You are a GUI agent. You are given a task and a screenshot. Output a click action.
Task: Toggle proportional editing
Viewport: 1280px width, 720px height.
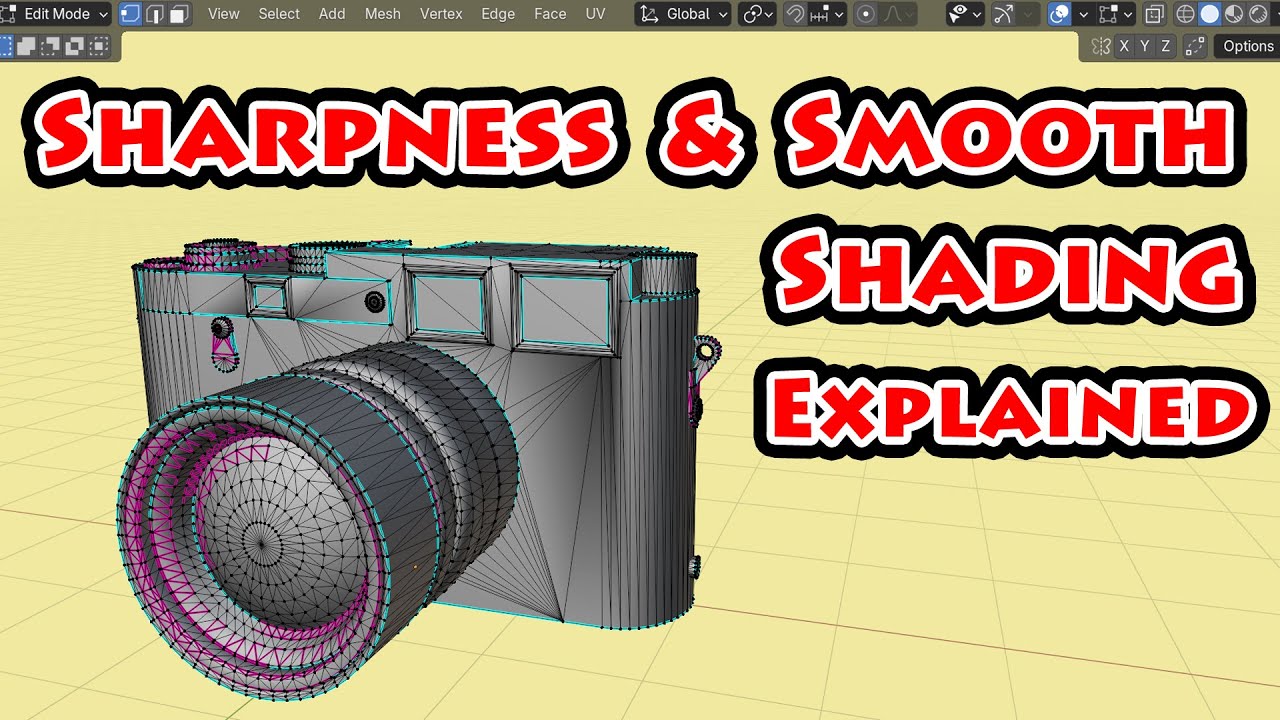coord(866,14)
